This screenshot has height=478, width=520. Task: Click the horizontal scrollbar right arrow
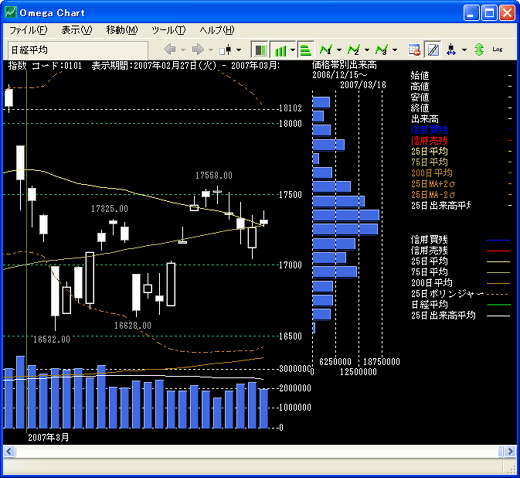(510, 452)
